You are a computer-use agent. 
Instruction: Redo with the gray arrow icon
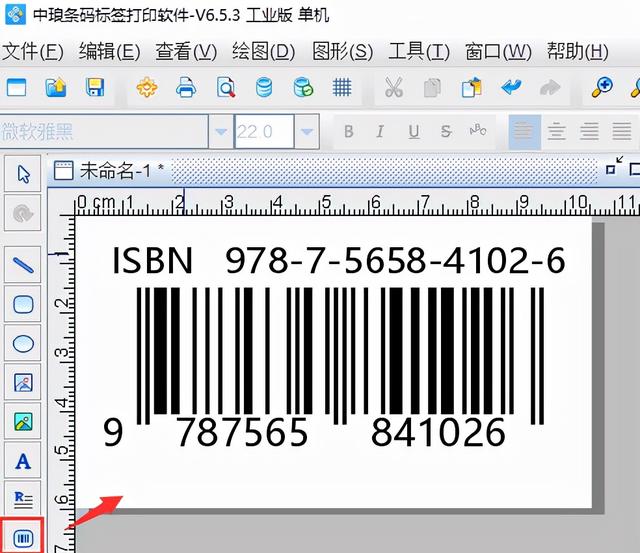point(550,87)
